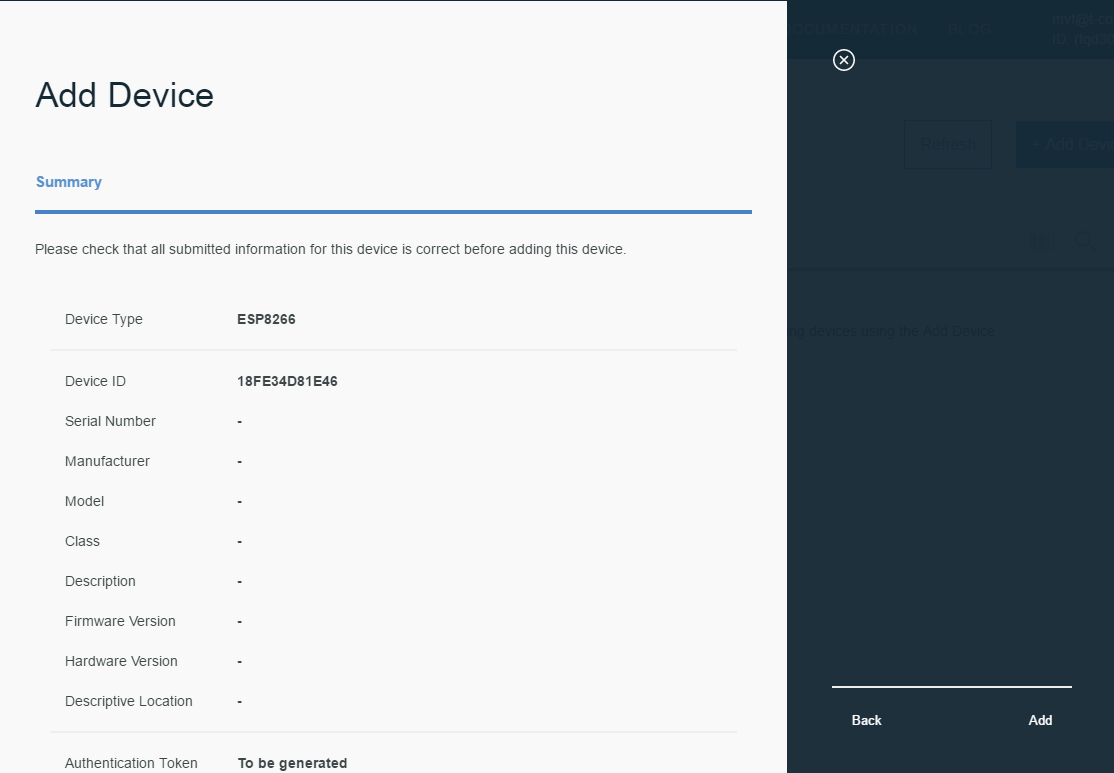Click the Descriptive Location label

click(x=129, y=701)
